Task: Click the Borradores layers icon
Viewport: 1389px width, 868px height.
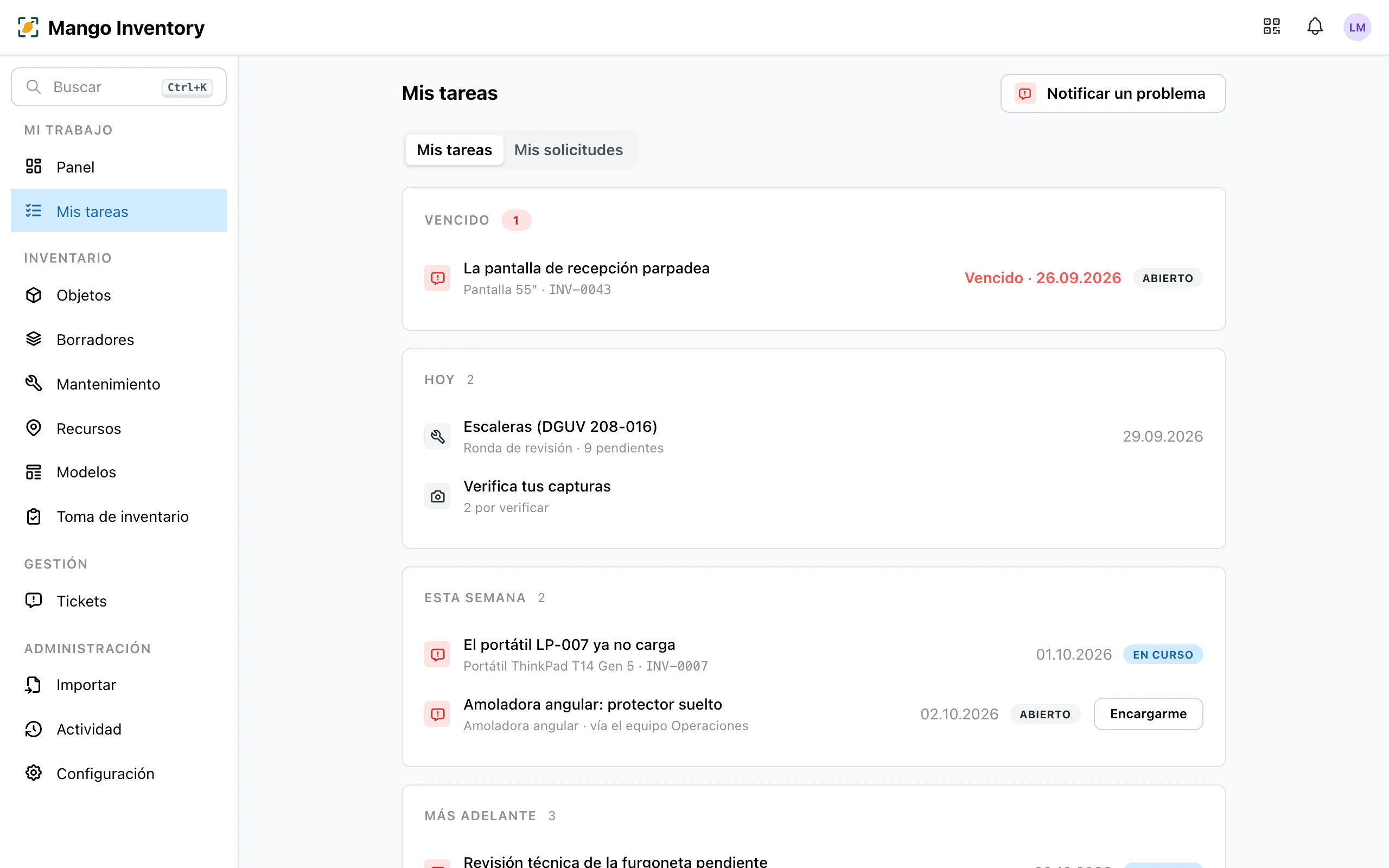Action: (34, 339)
